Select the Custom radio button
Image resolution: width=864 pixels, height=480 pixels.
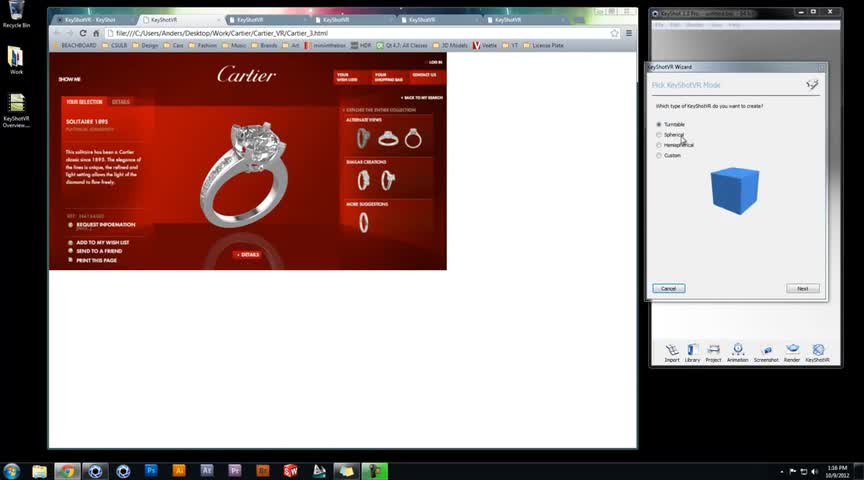[x=659, y=156]
